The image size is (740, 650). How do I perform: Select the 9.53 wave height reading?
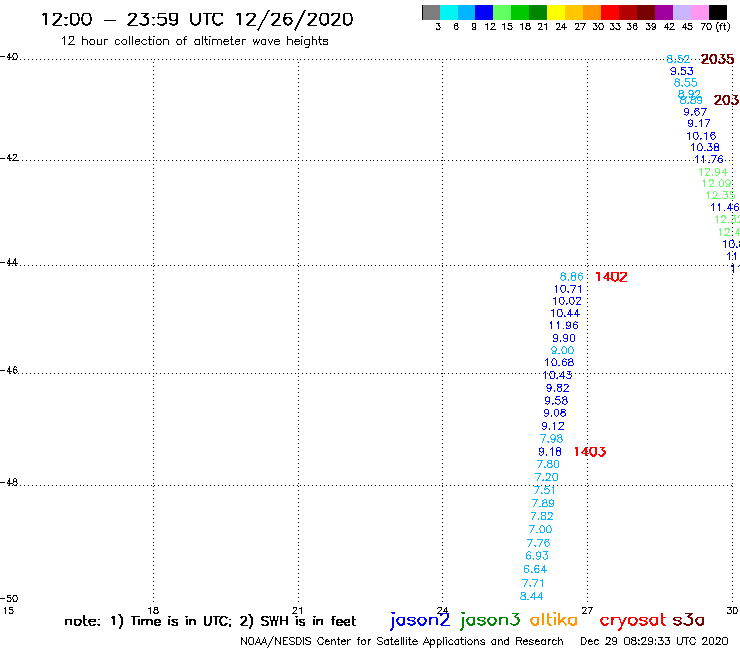[682, 71]
